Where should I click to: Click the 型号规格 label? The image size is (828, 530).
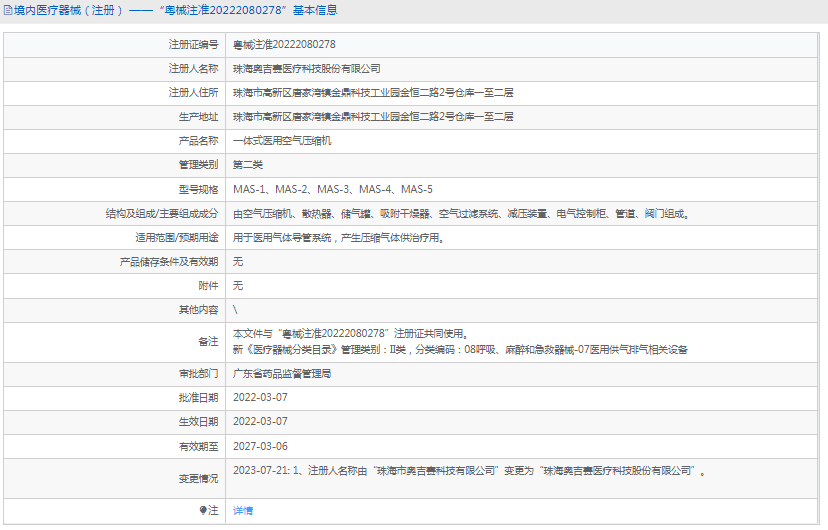point(199,189)
